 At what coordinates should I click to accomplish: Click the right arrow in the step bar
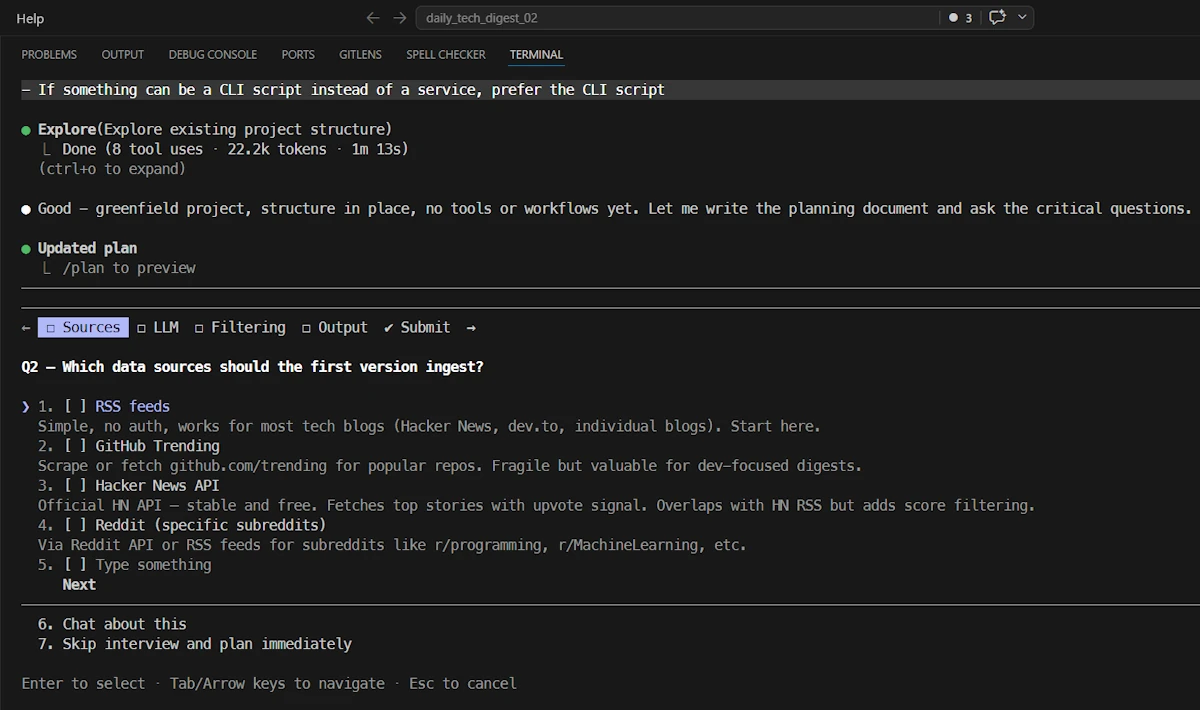click(470, 327)
